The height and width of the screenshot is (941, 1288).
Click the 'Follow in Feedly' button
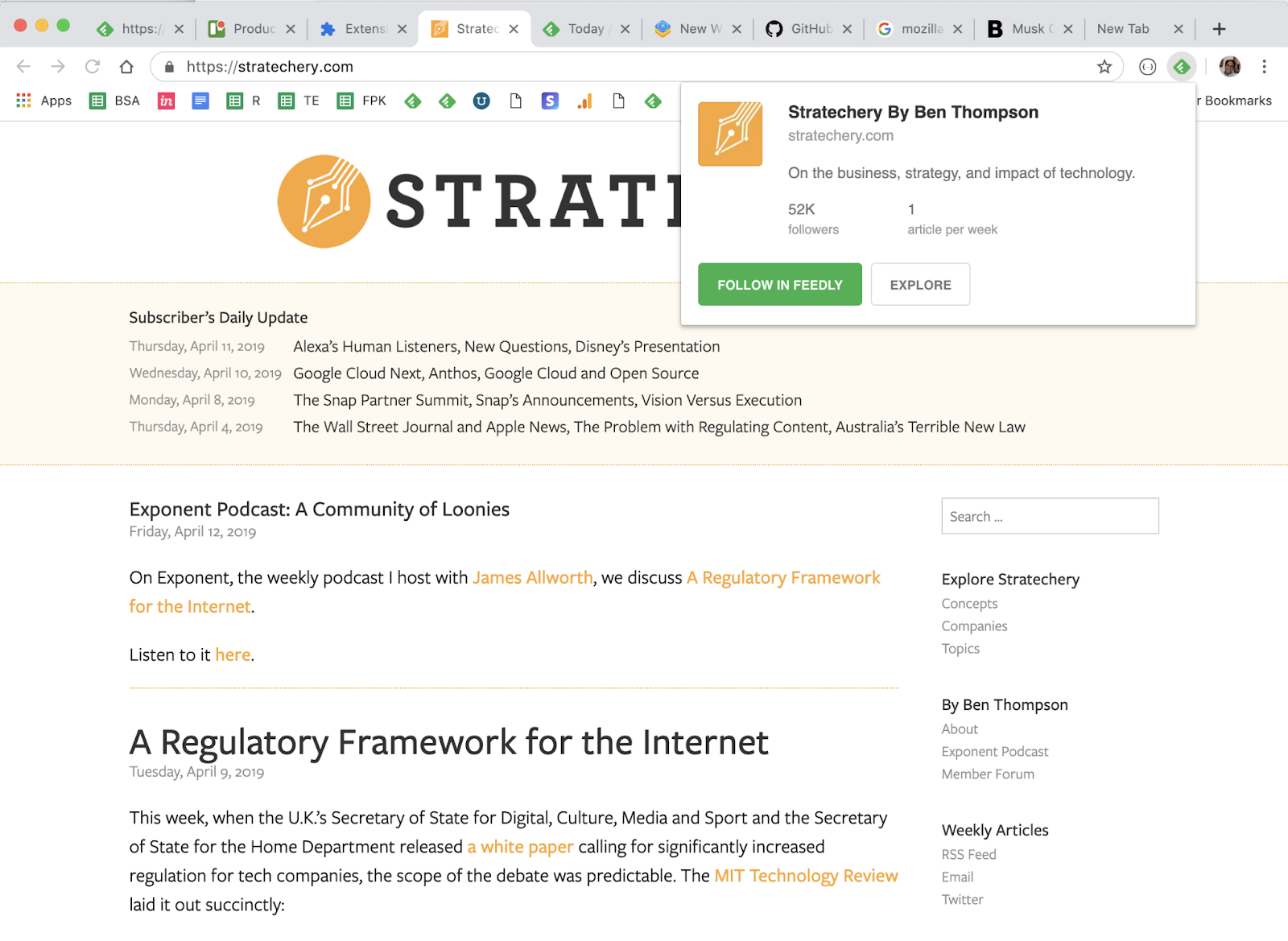click(x=779, y=284)
